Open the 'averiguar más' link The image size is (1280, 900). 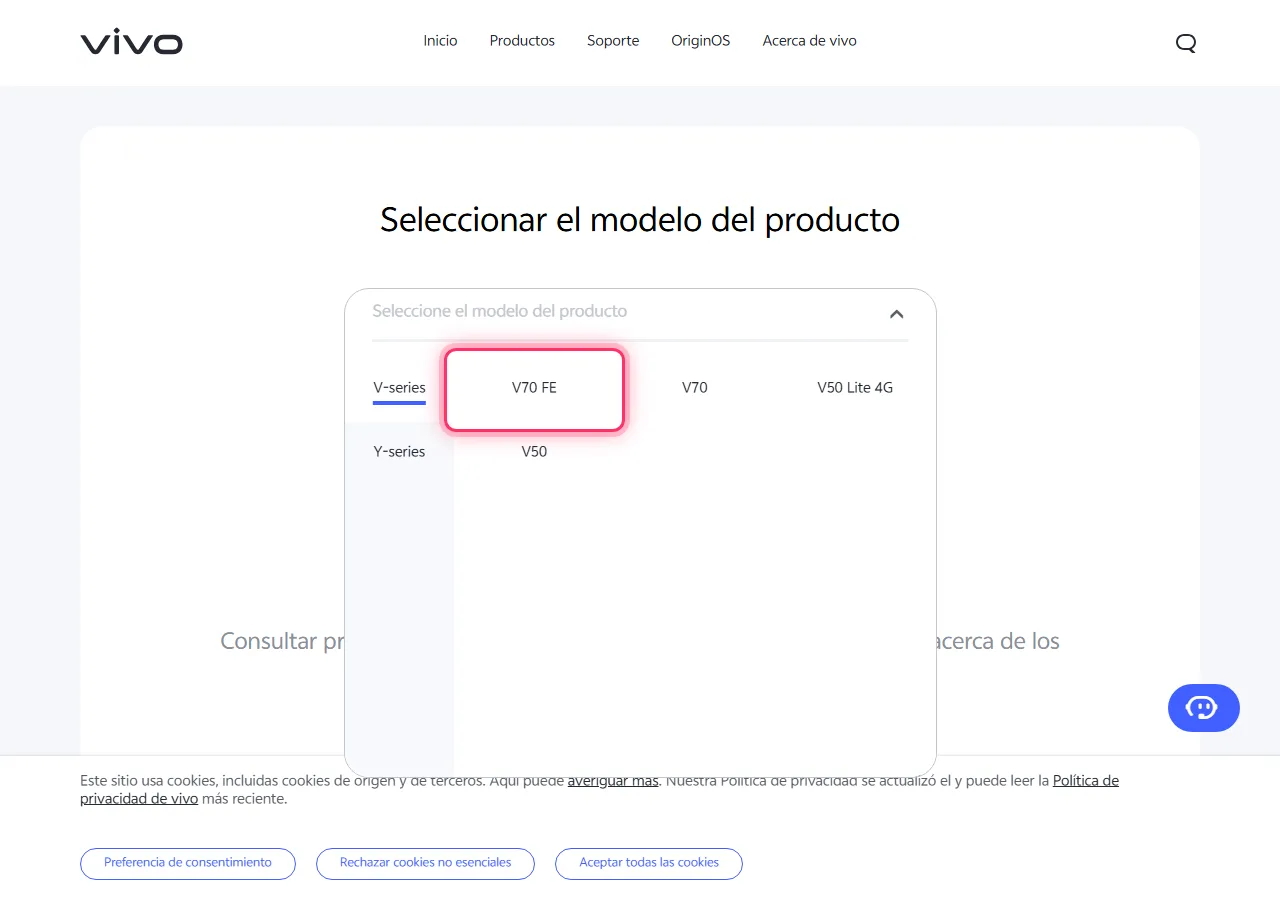[613, 781]
